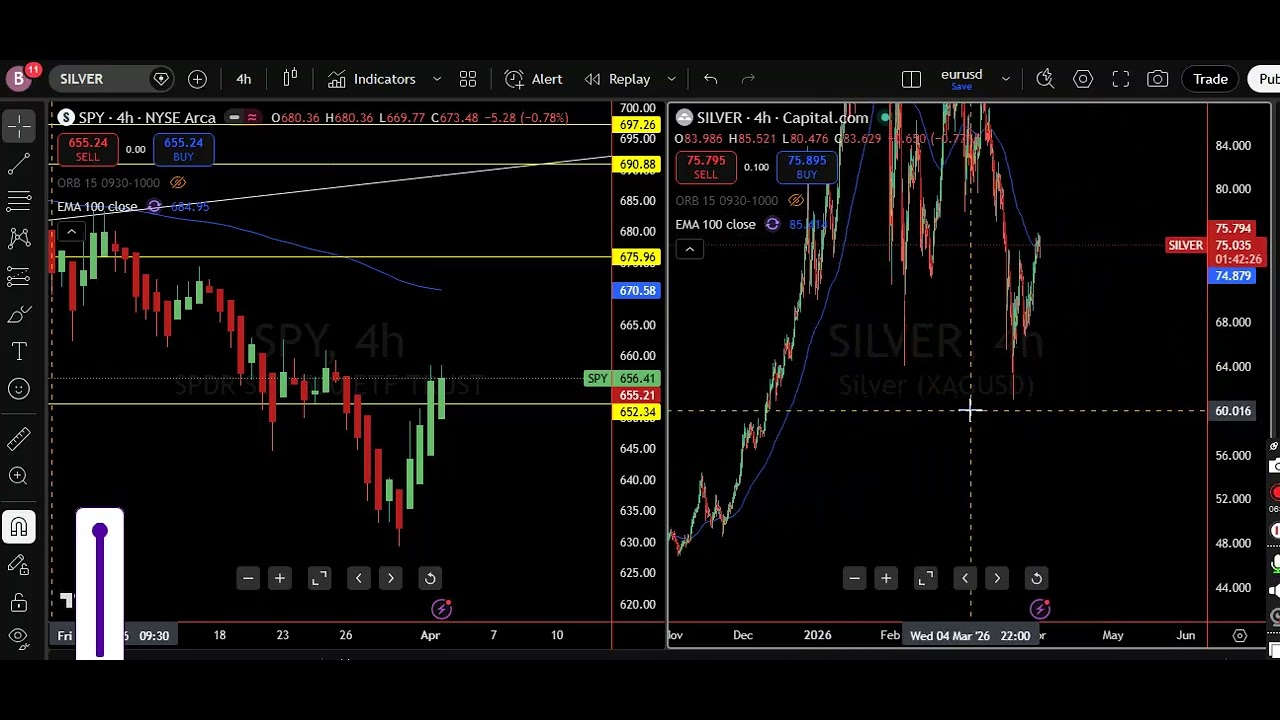Open the 4h interval selector
Image resolution: width=1280 pixels, height=720 pixels.
243,79
